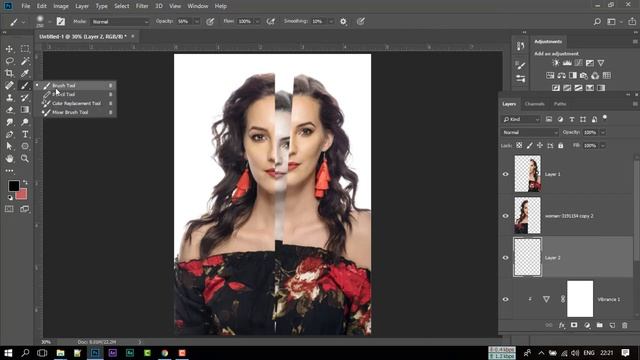
Task: Enable airbrush-style build-up
Action: (x=271, y=22)
